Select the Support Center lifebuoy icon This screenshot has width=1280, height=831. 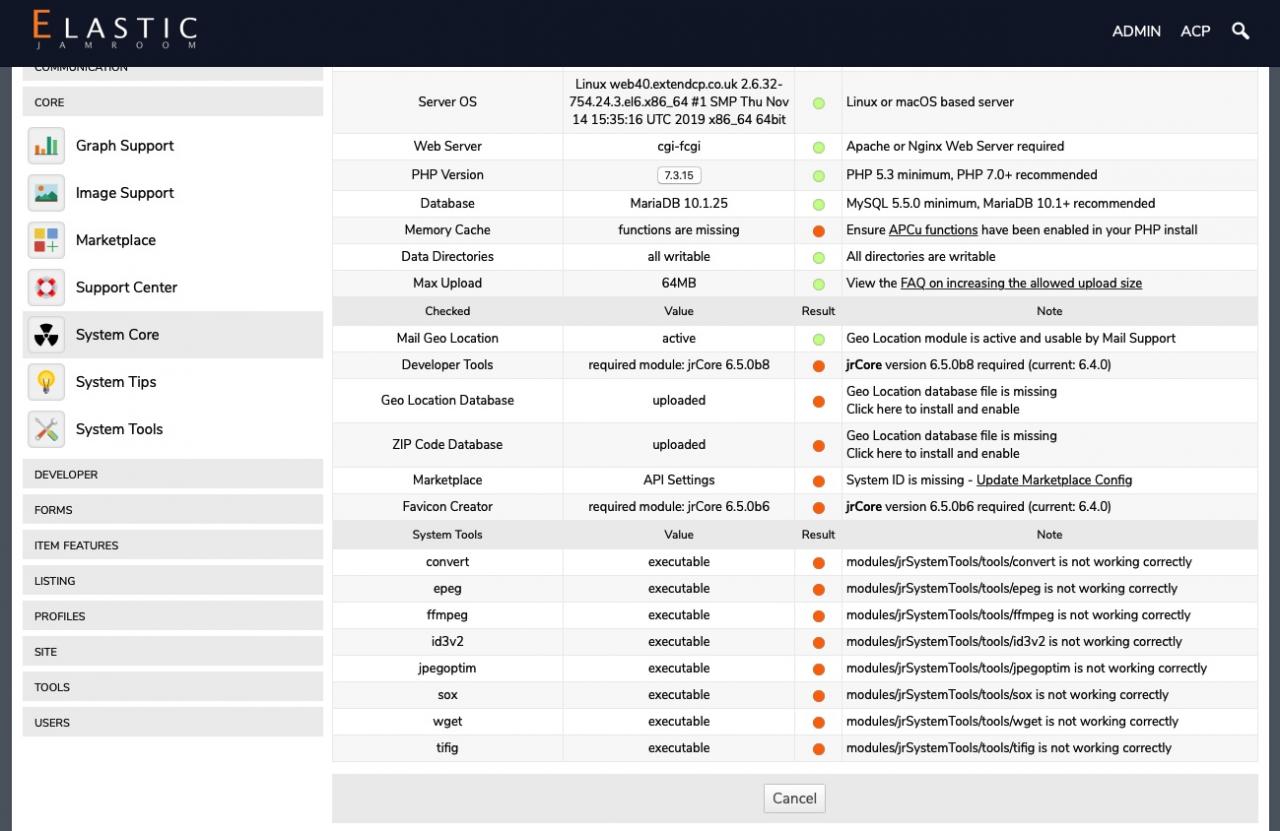(x=46, y=288)
